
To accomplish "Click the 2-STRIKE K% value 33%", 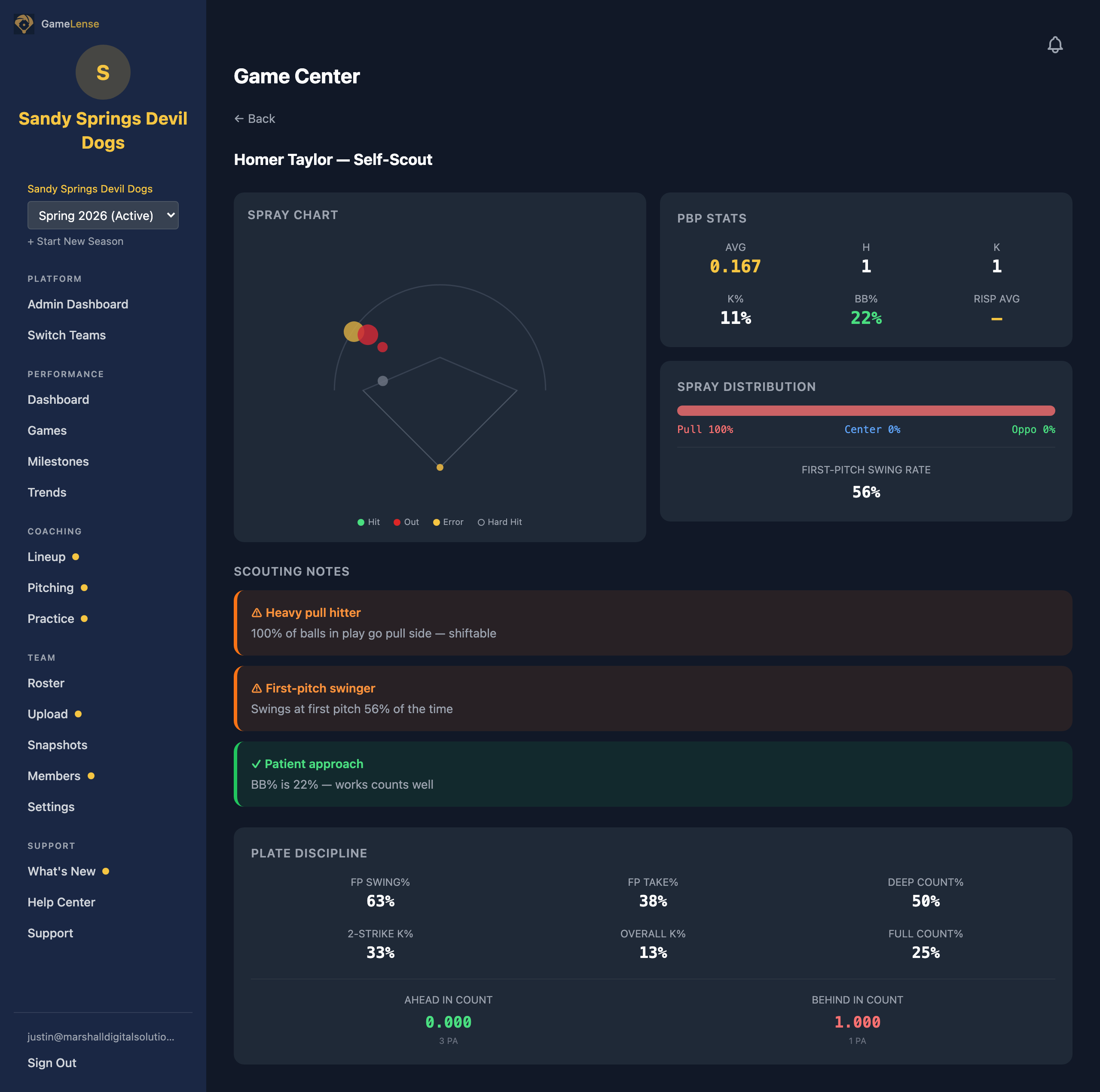I will (x=380, y=952).
